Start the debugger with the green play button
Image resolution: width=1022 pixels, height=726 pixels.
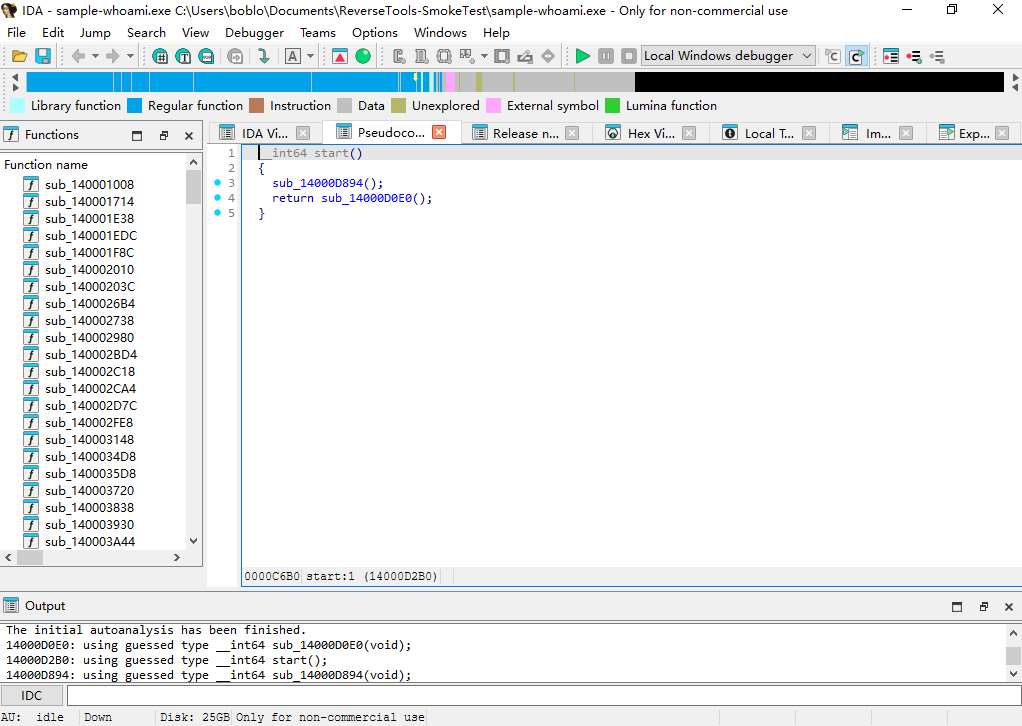(x=583, y=56)
